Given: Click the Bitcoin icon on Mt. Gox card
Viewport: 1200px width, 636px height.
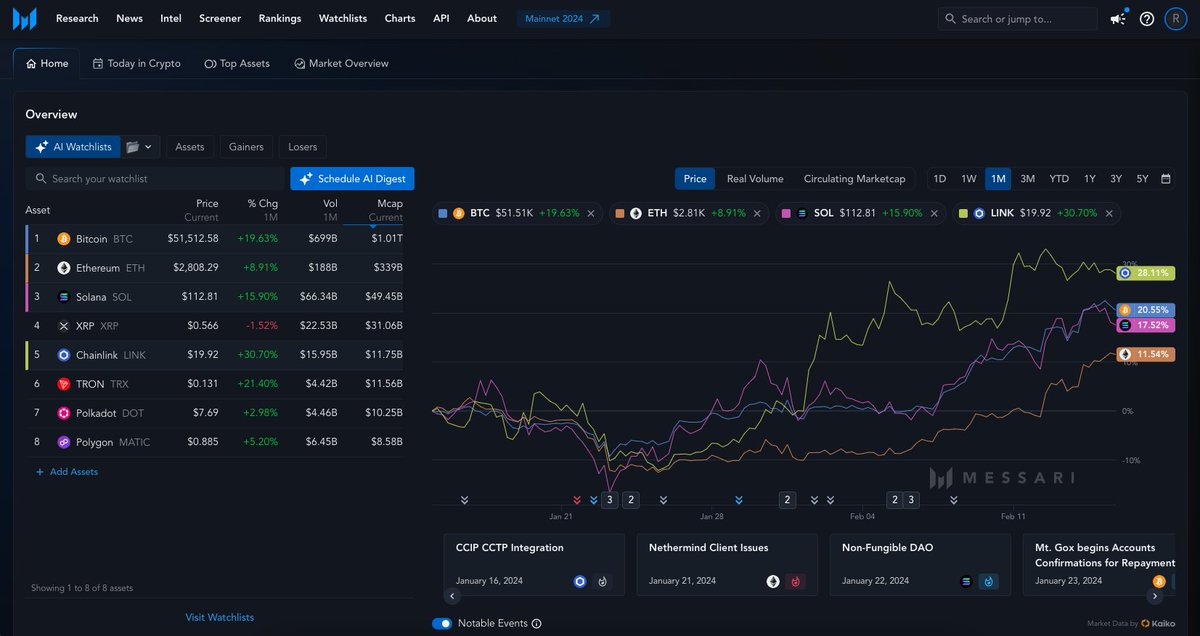Looking at the screenshot, I should coord(1159,581).
